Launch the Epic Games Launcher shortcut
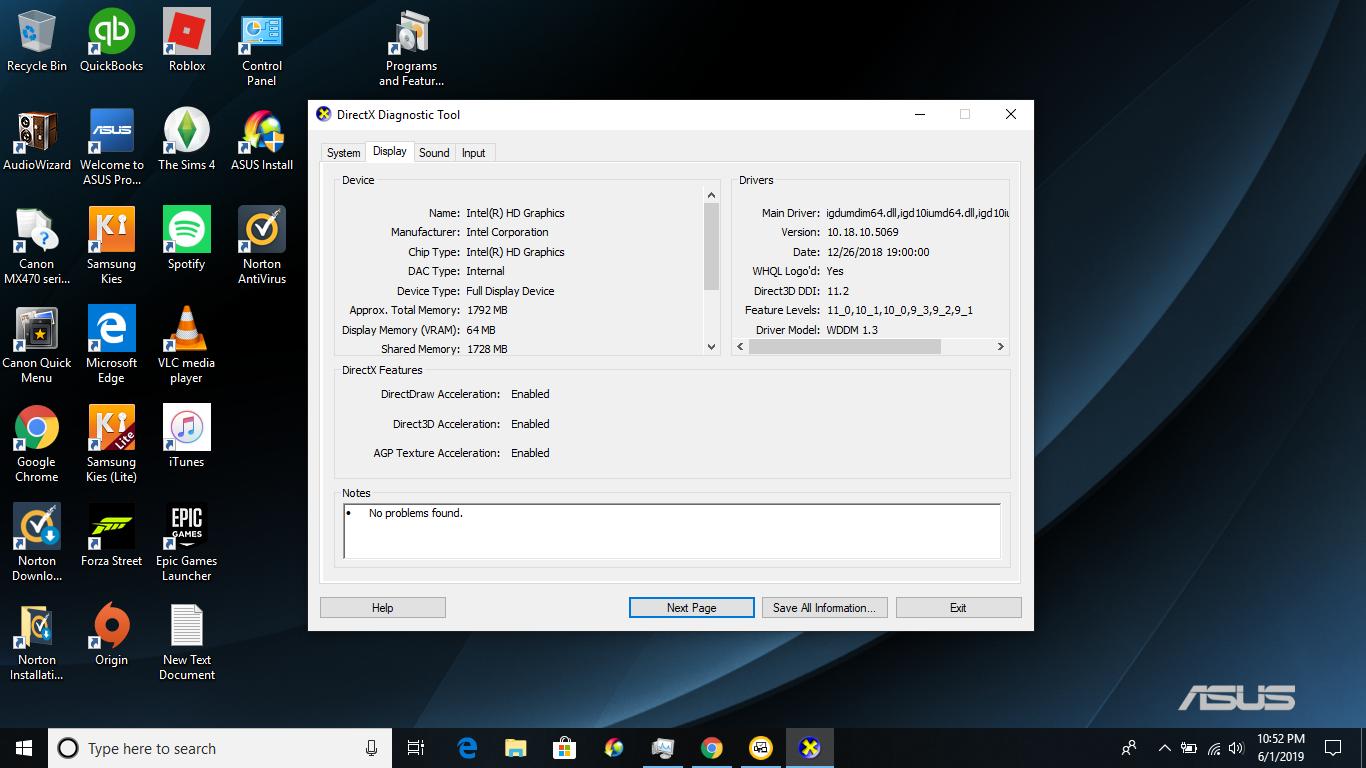Image resolution: width=1366 pixels, height=768 pixels. pos(187,541)
